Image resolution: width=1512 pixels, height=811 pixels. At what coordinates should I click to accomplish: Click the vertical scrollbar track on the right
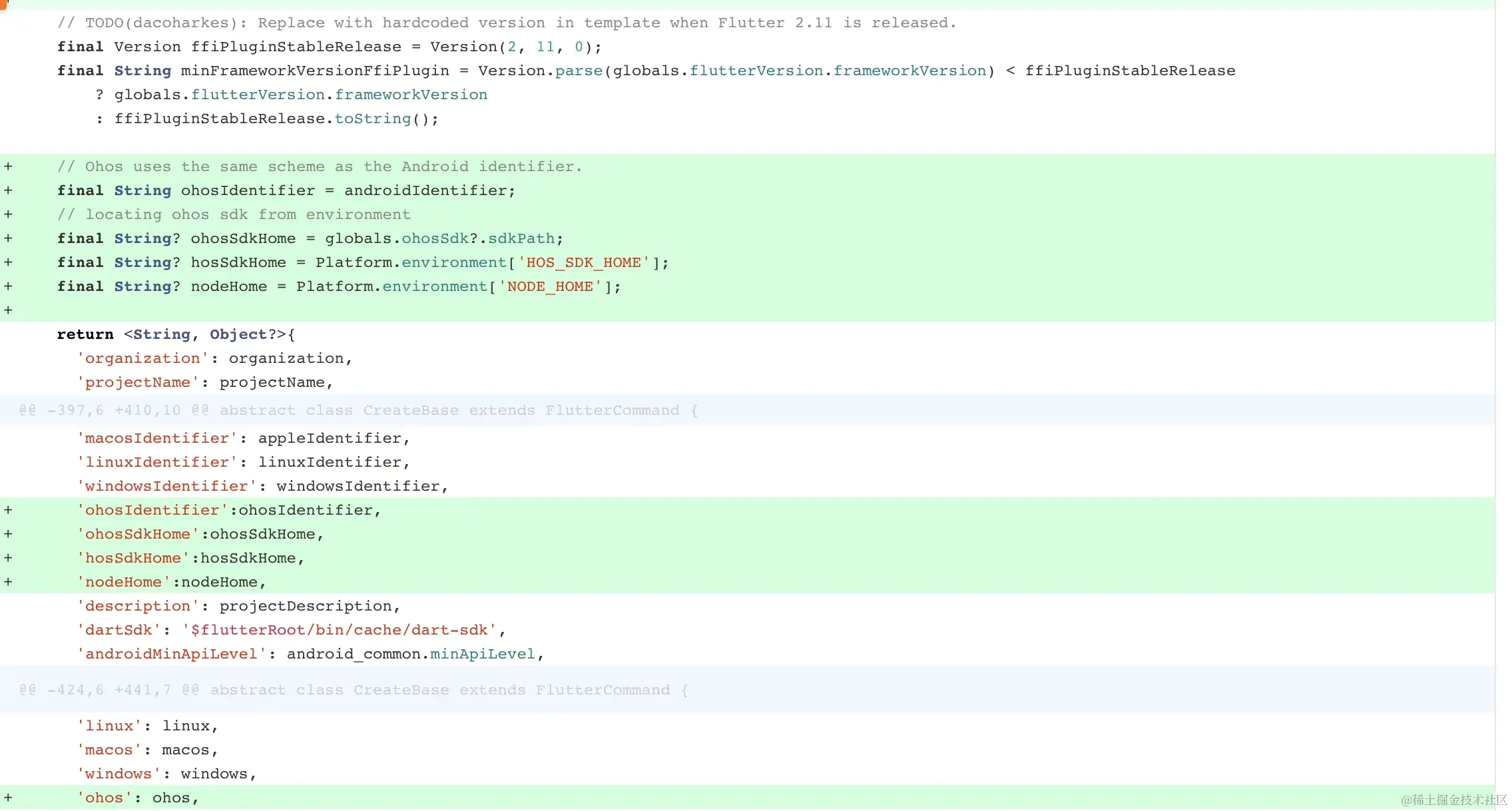coord(1503,400)
